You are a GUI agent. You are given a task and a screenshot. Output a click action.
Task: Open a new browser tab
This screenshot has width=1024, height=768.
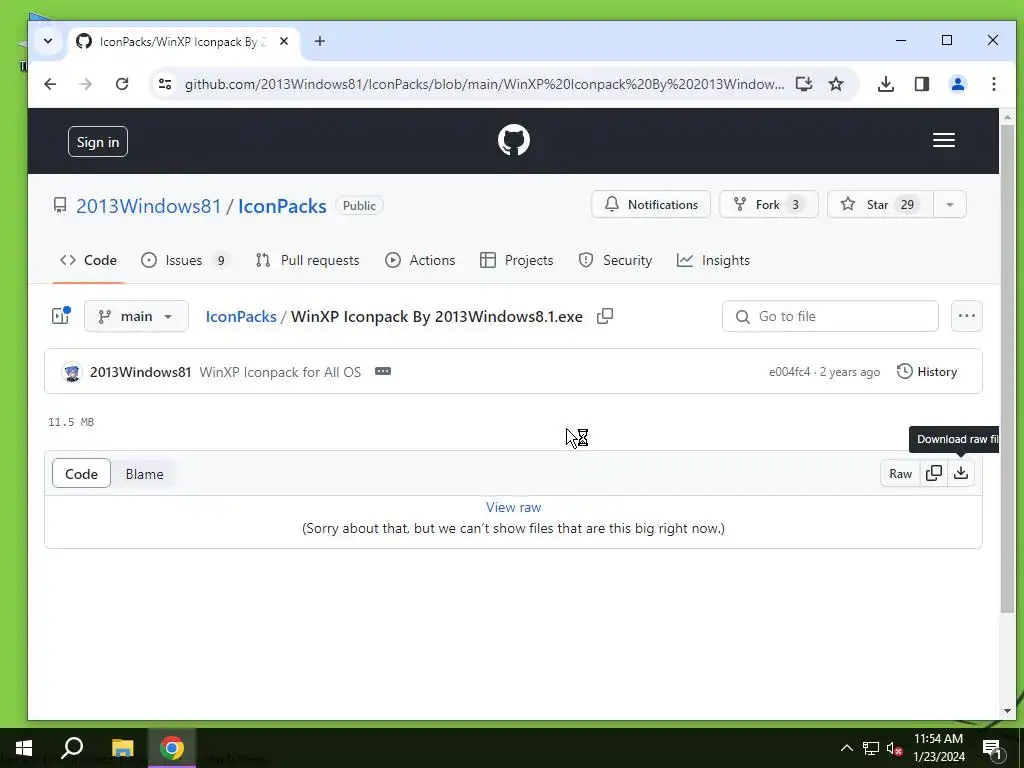coord(319,41)
